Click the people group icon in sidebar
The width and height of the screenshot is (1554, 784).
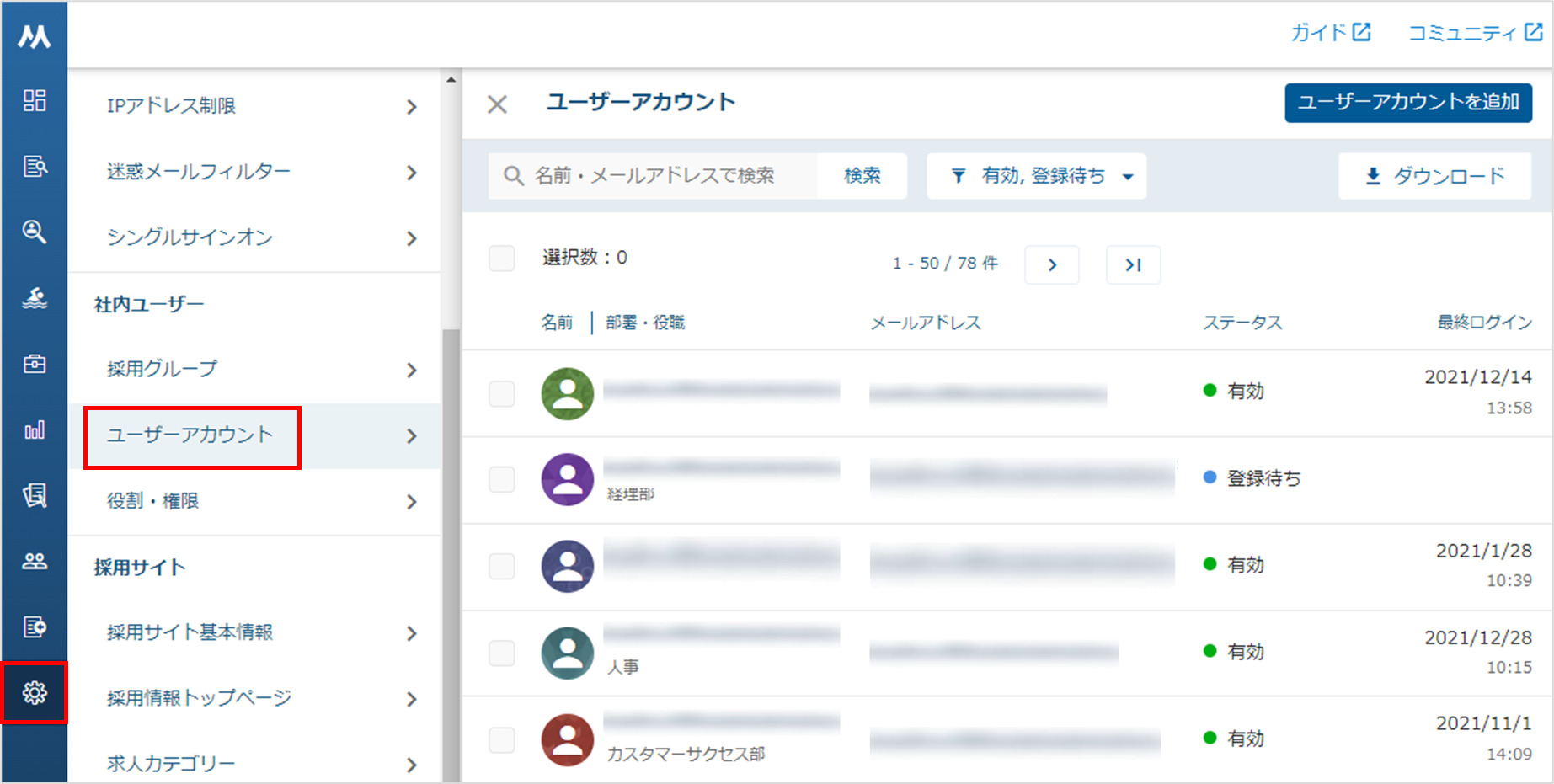[x=35, y=561]
